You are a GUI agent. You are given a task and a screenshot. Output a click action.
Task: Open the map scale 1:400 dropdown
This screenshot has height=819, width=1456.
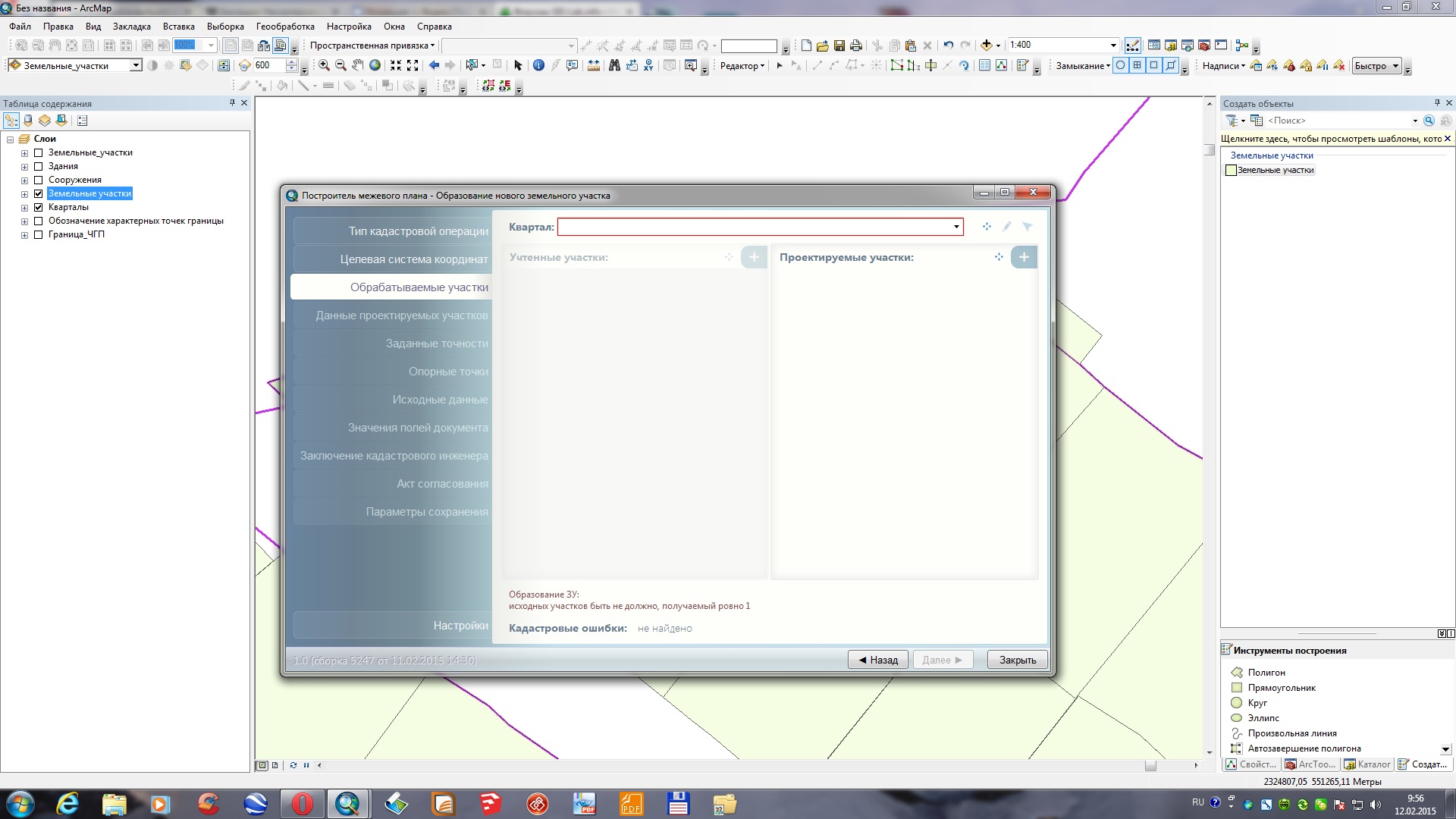click(1112, 45)
